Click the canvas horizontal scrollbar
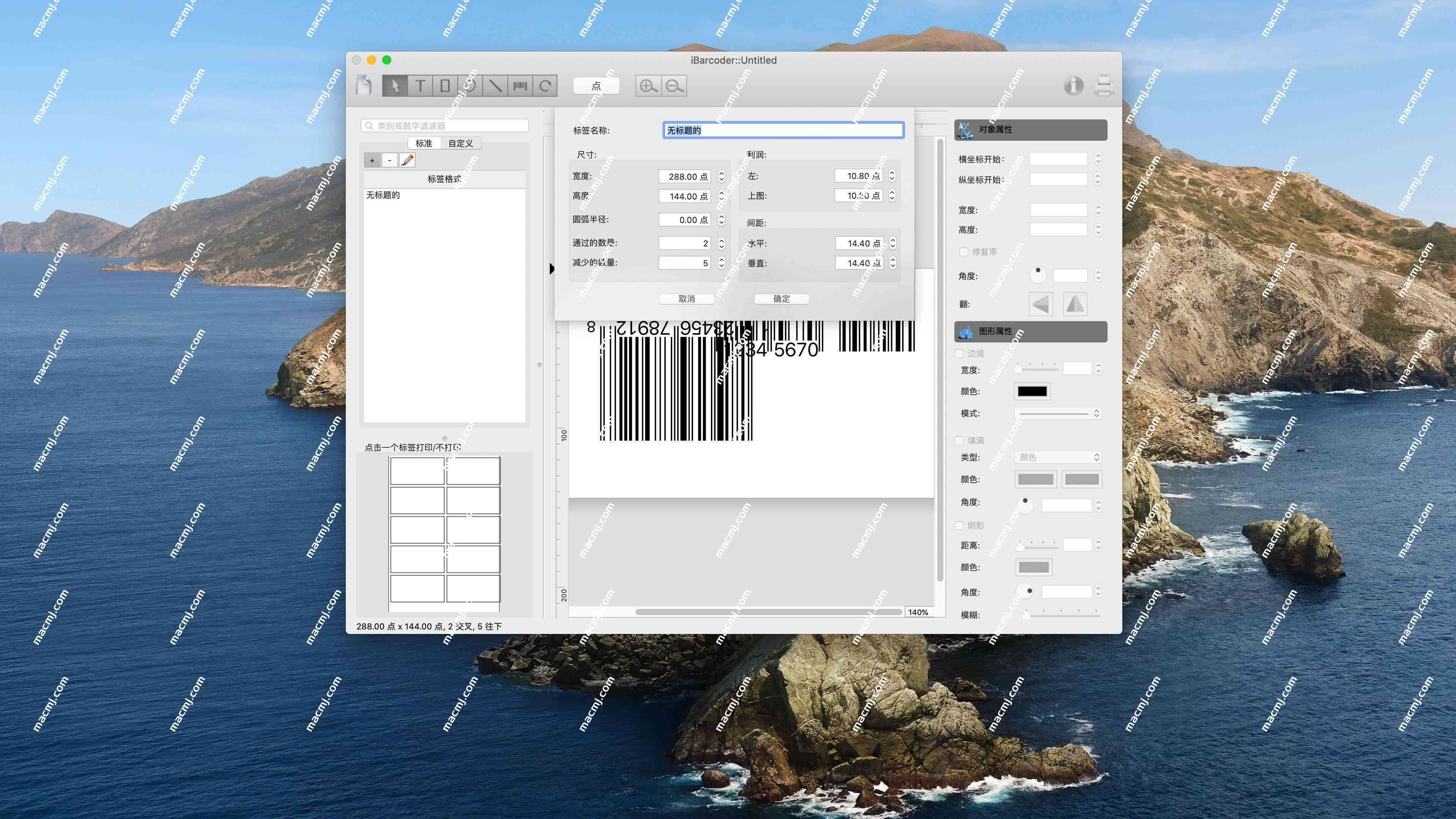The height and width of the screenshot is (819, 1456). pyautogui.click(x=768, y=612)
